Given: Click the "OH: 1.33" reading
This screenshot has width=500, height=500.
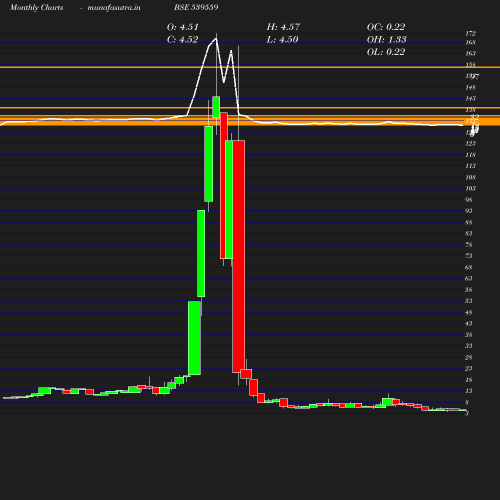Looking at the screenshot, I should point(387,40).
